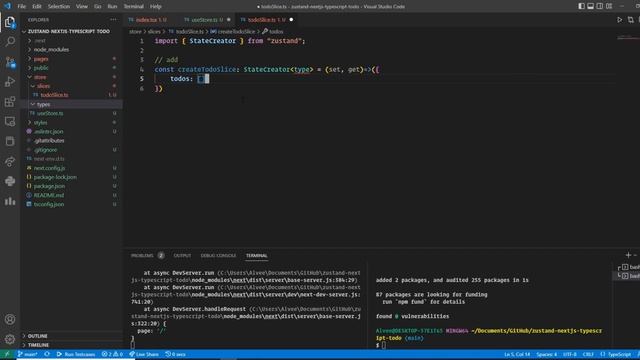Click the new terminal plus icon
This screenshot has width=640, height=360.
pos(628,255)
